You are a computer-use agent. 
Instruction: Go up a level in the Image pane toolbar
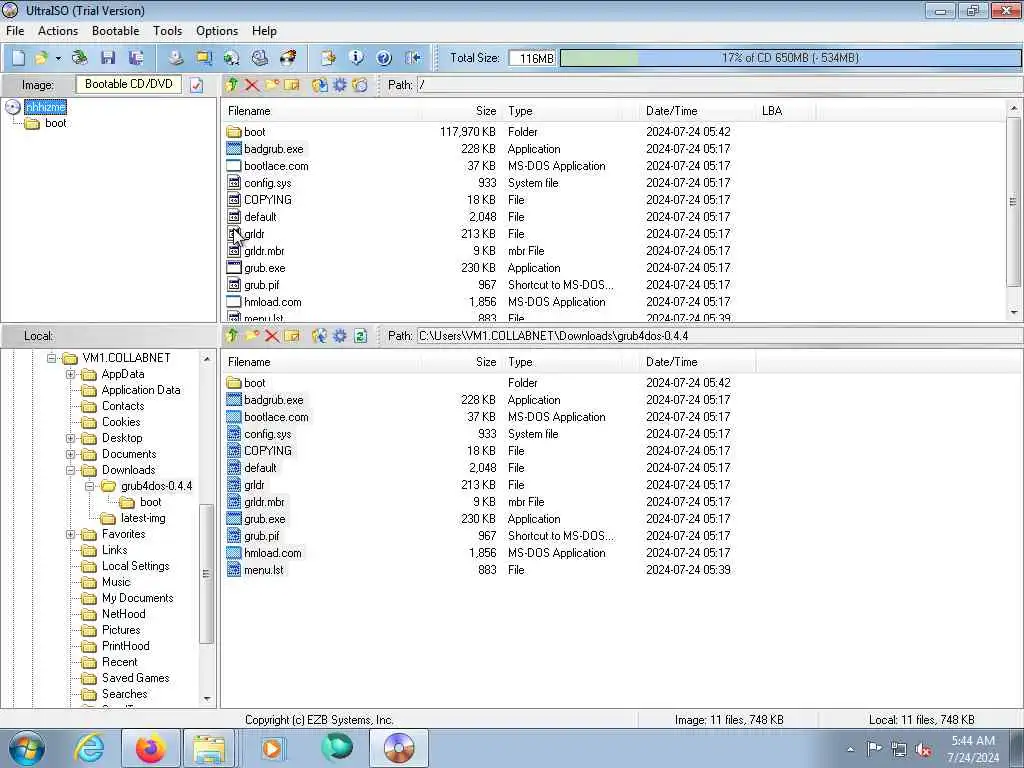(x=231, y=85)
